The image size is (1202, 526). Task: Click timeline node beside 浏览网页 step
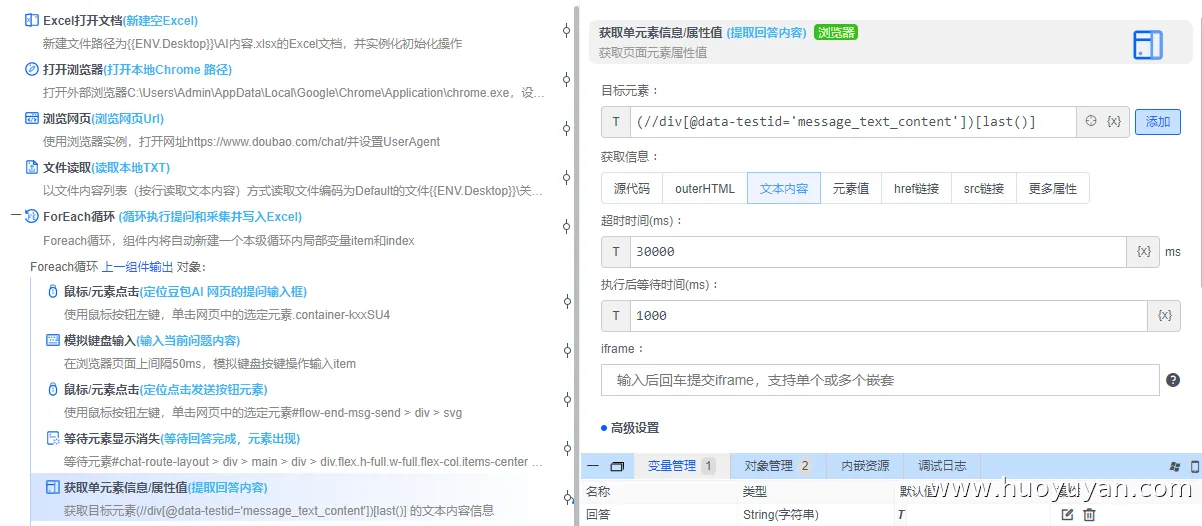click(567, 129)
